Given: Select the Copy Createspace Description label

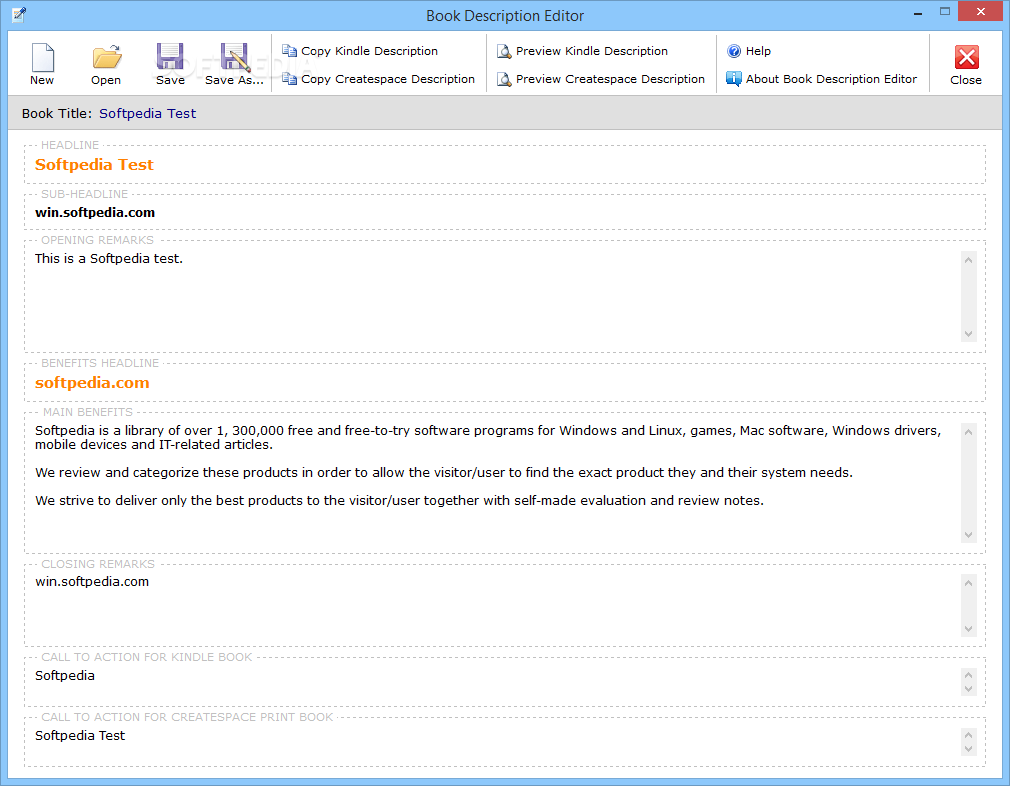Looking at the screenshot, I should (388, 79).
